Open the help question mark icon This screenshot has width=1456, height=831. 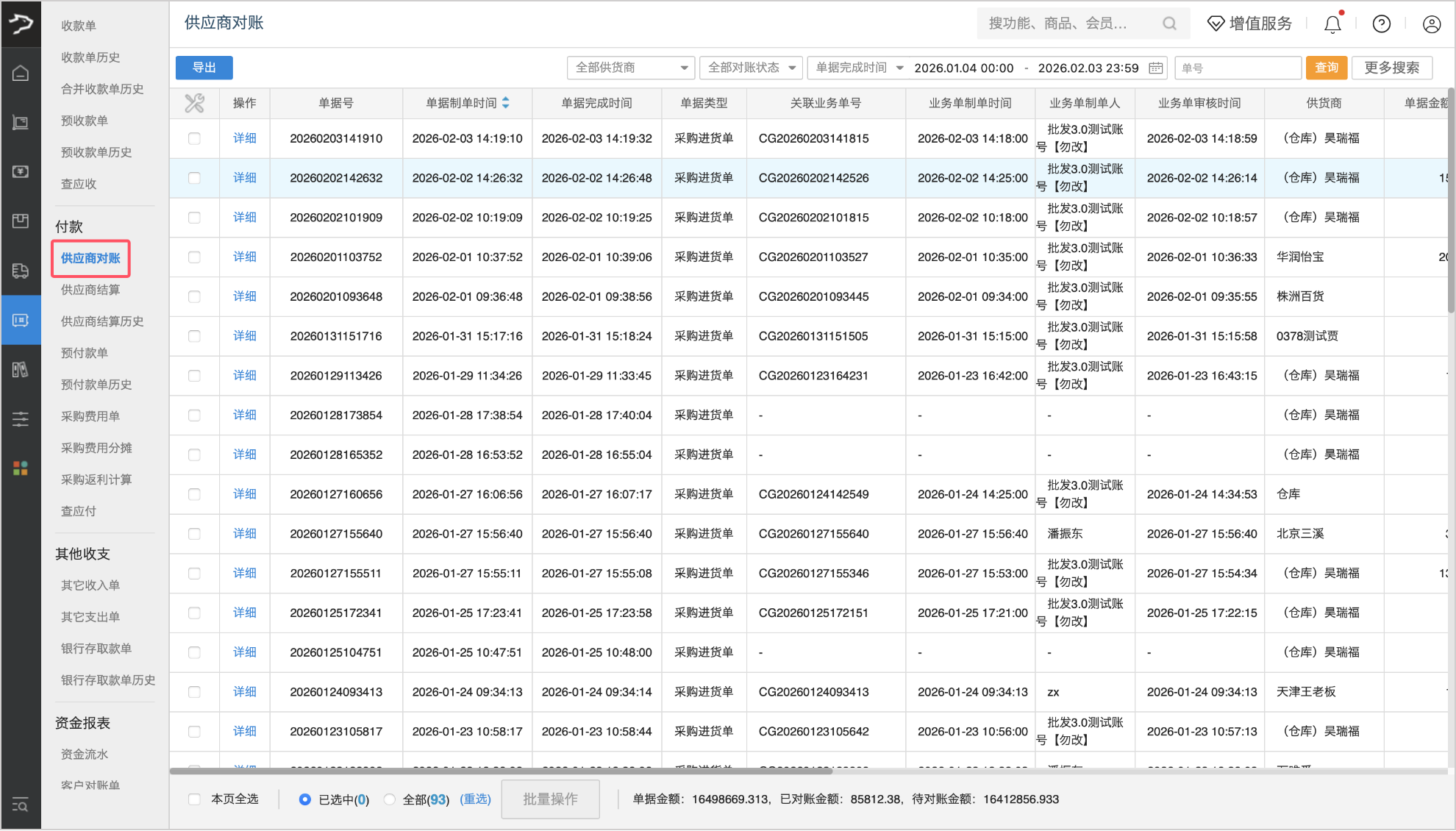[x=1381, y=24]
